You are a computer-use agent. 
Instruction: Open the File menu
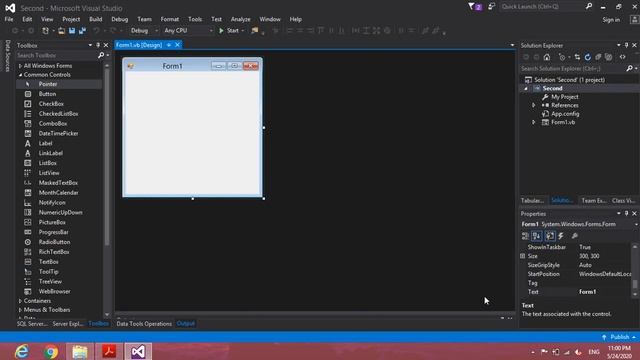tap(9, 19)
